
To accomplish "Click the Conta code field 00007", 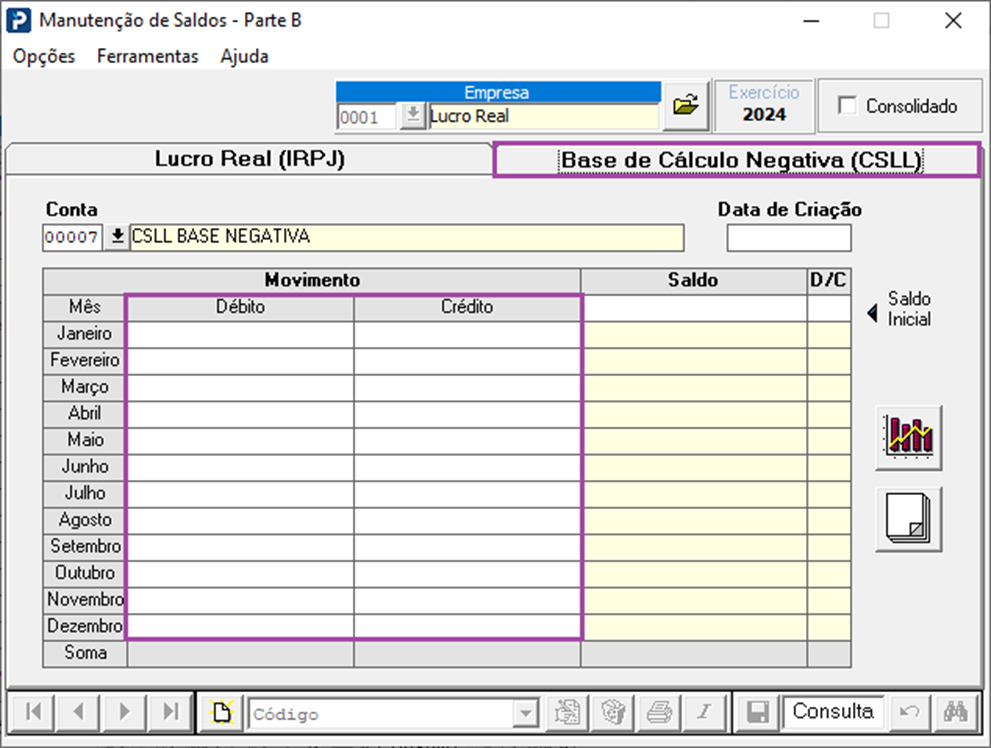I will point(72,238).
